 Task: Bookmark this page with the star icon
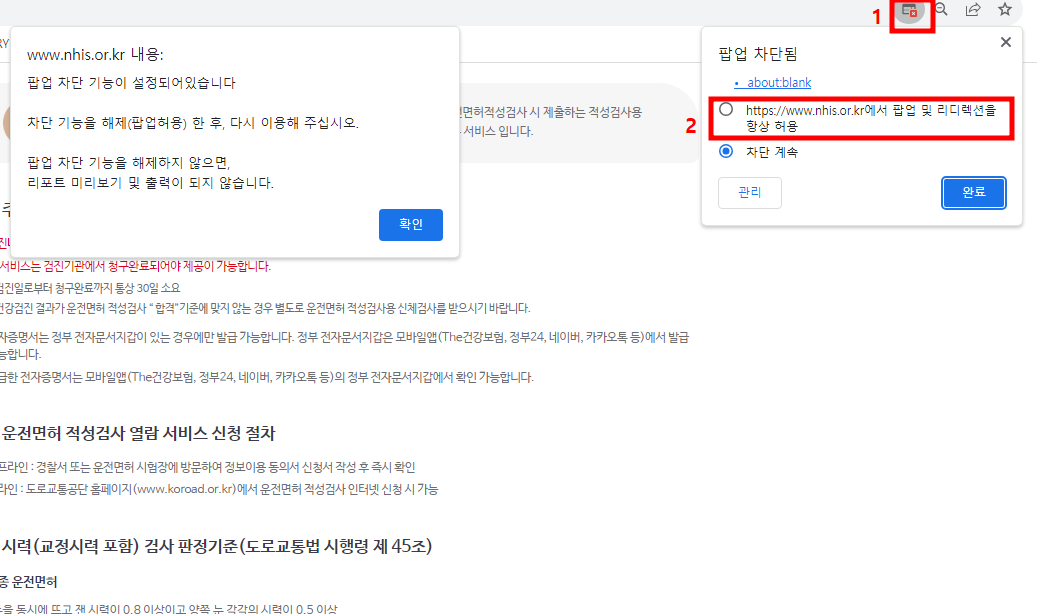tap(1004, 9)
